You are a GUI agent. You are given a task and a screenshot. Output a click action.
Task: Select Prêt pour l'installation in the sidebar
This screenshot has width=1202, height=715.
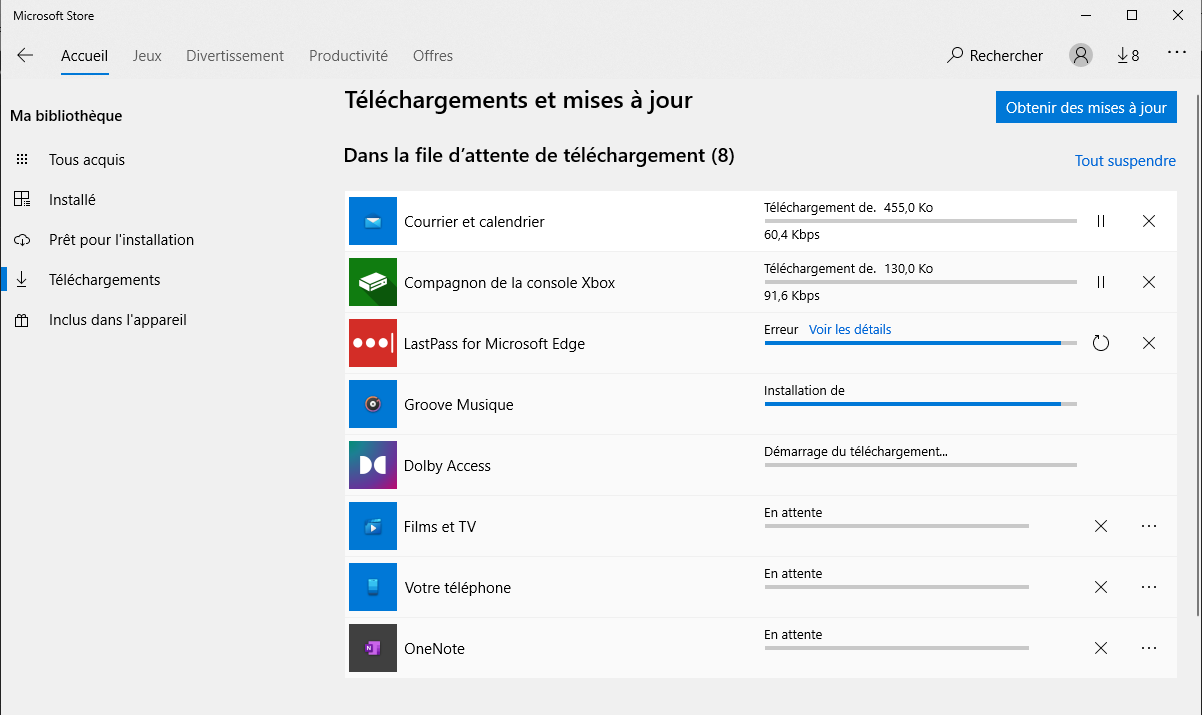(121, 240)
